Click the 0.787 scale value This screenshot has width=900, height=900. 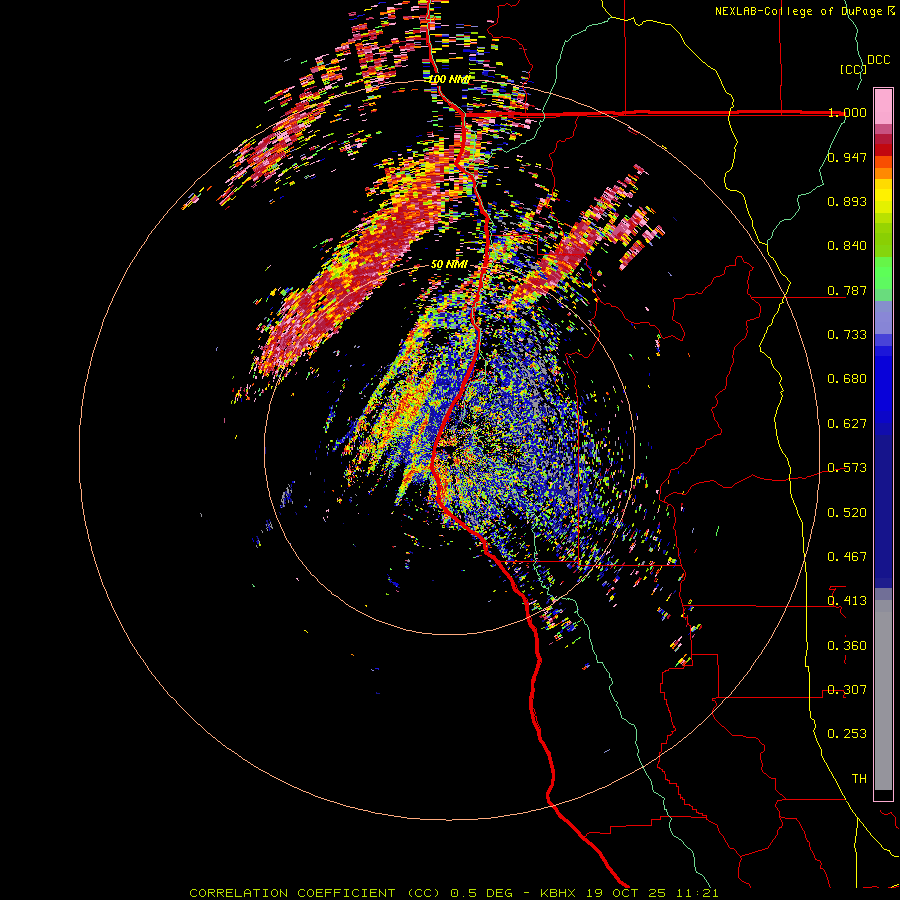pos(847,290)
